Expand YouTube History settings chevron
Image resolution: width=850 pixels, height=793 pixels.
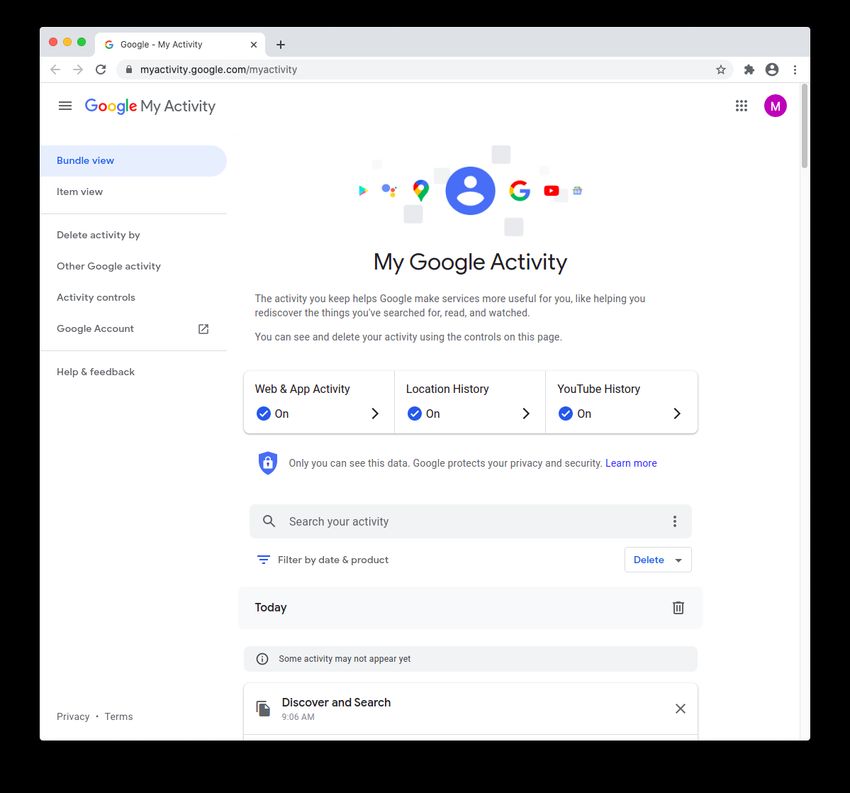(677, 414)
